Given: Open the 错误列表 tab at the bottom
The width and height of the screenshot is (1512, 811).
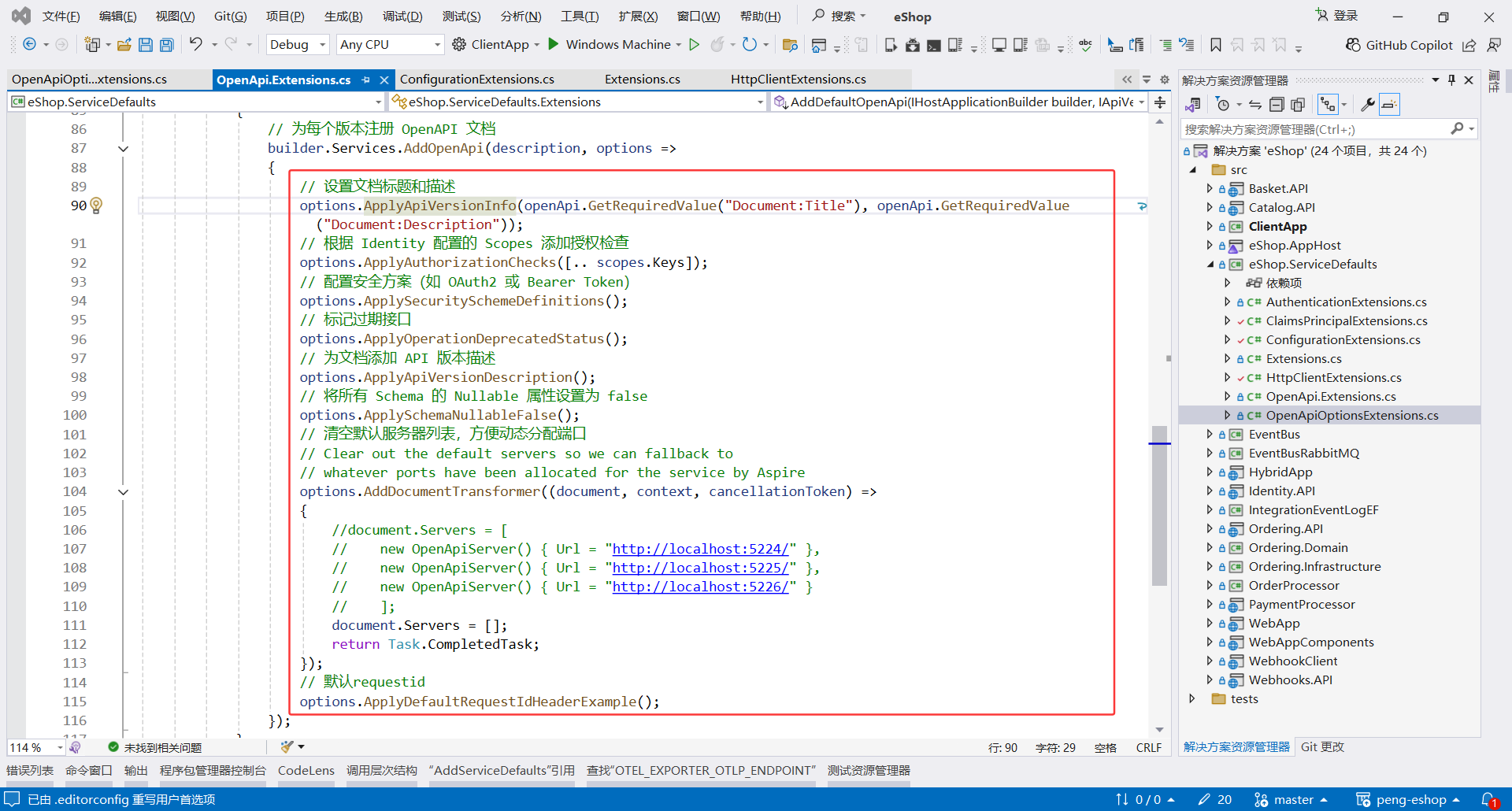Looking at the screenshot, I should 30,771.
